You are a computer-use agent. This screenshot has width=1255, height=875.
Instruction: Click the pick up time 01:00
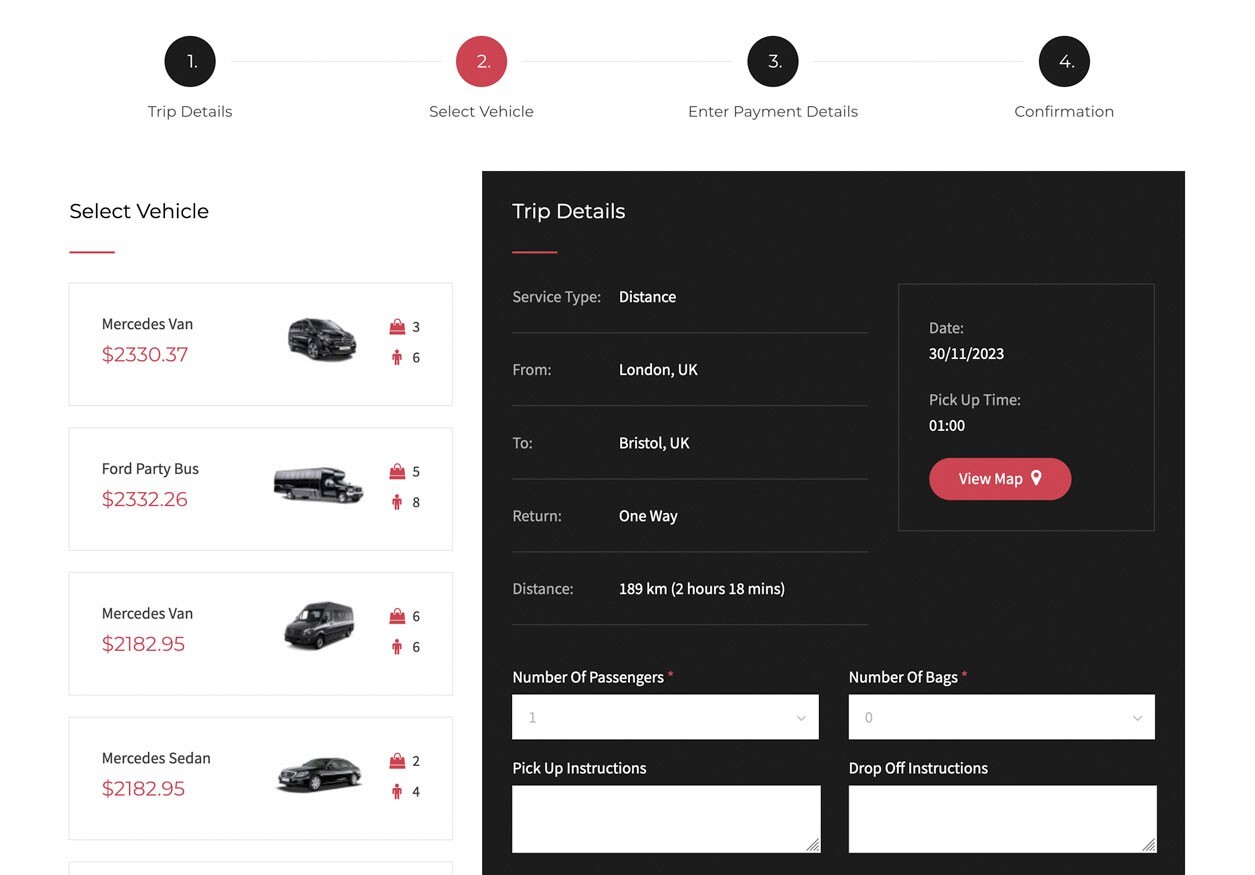point(947,426)
